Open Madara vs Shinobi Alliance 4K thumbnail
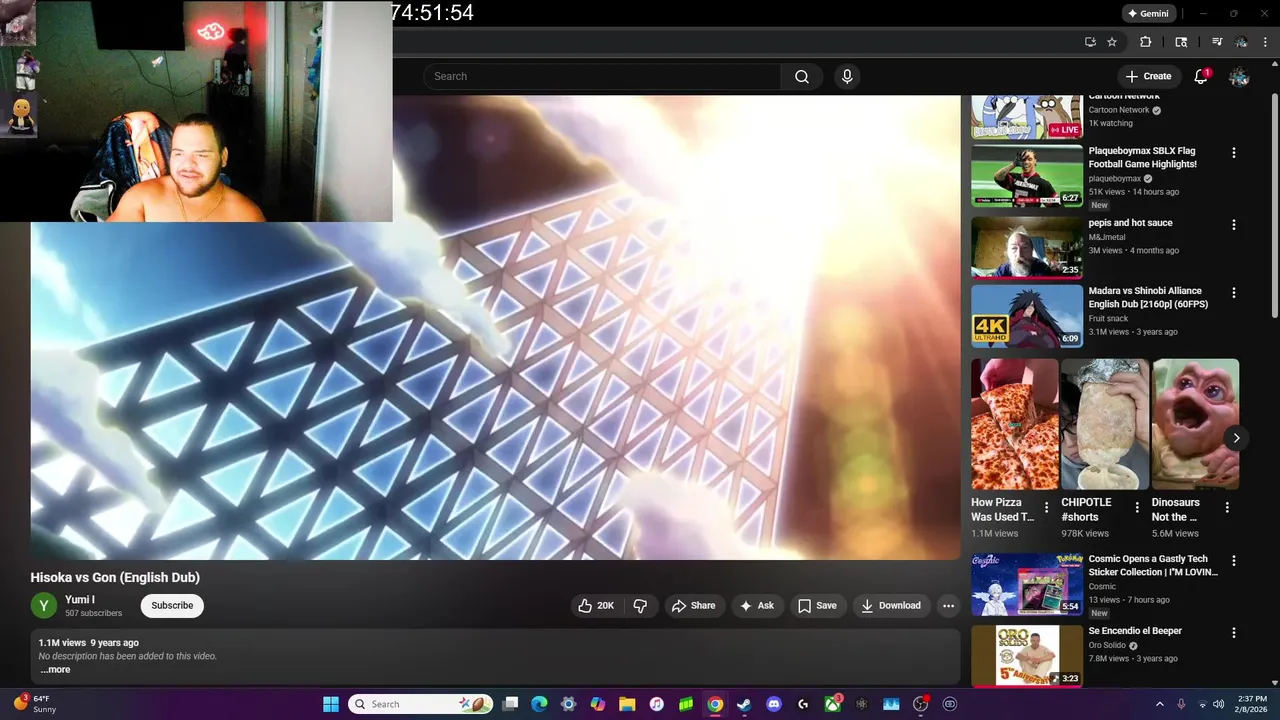This screenshot has height=720, width=1280. [x=1027, y=316]
